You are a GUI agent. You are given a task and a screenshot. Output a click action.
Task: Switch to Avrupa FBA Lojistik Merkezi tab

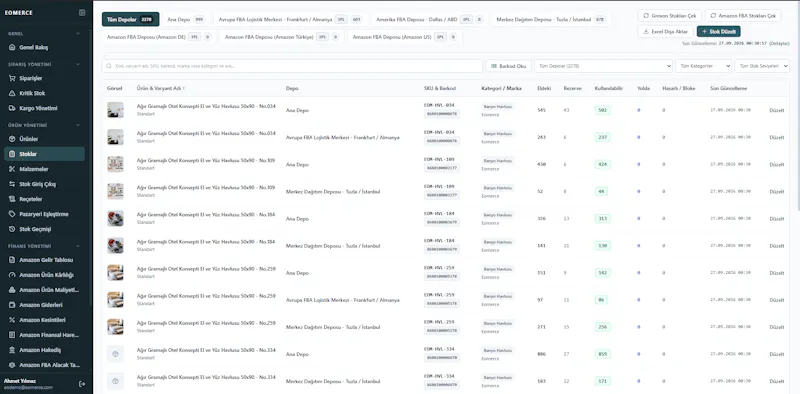tap(290, 19)
